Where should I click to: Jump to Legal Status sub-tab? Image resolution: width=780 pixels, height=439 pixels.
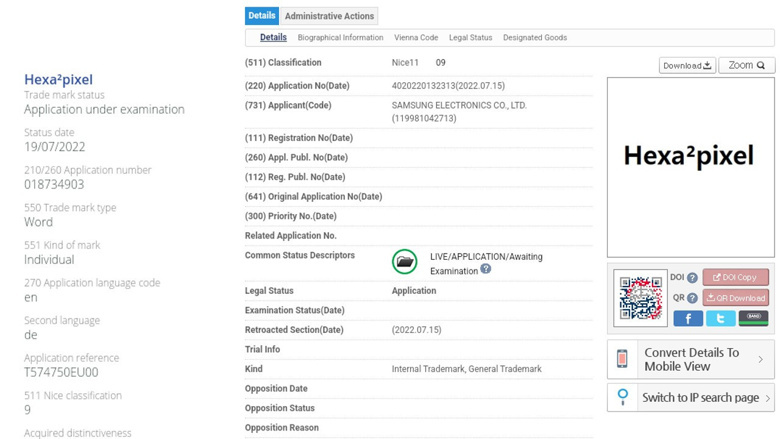470,38
